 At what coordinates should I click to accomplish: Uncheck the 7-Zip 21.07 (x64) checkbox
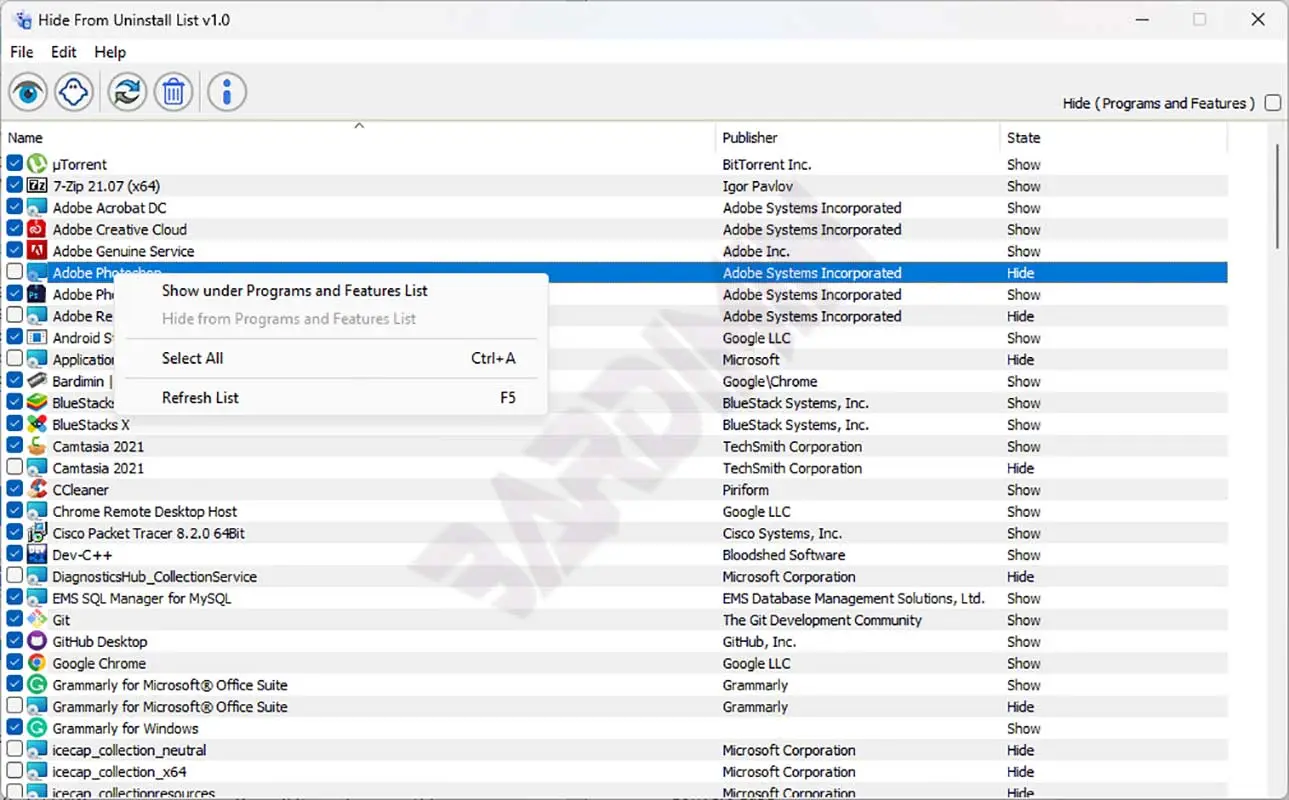tap(15, 186)
